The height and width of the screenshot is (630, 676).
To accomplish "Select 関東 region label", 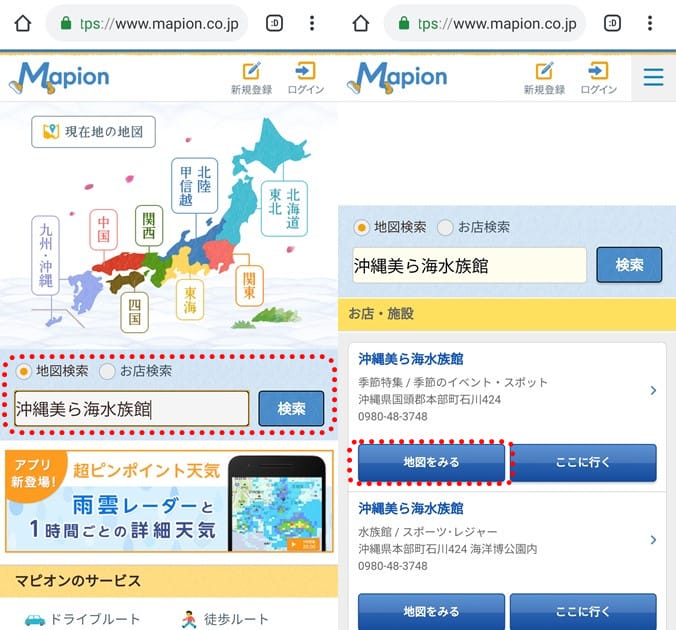I will coord(249,285).
